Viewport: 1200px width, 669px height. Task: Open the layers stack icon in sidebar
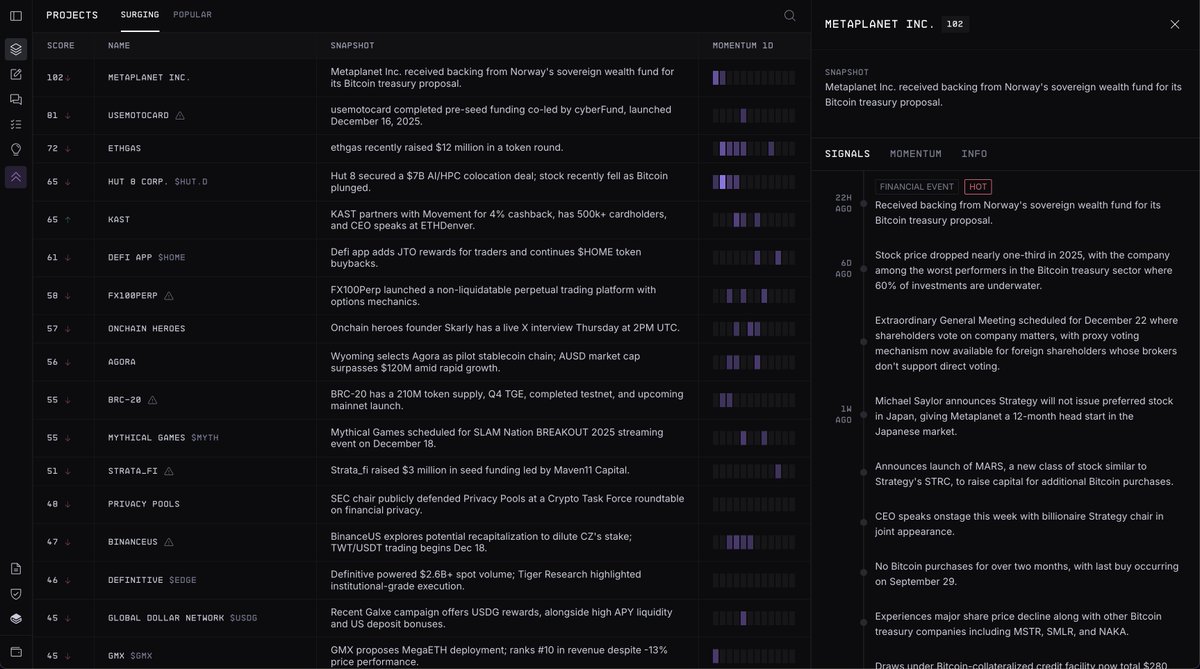[16, 49]
